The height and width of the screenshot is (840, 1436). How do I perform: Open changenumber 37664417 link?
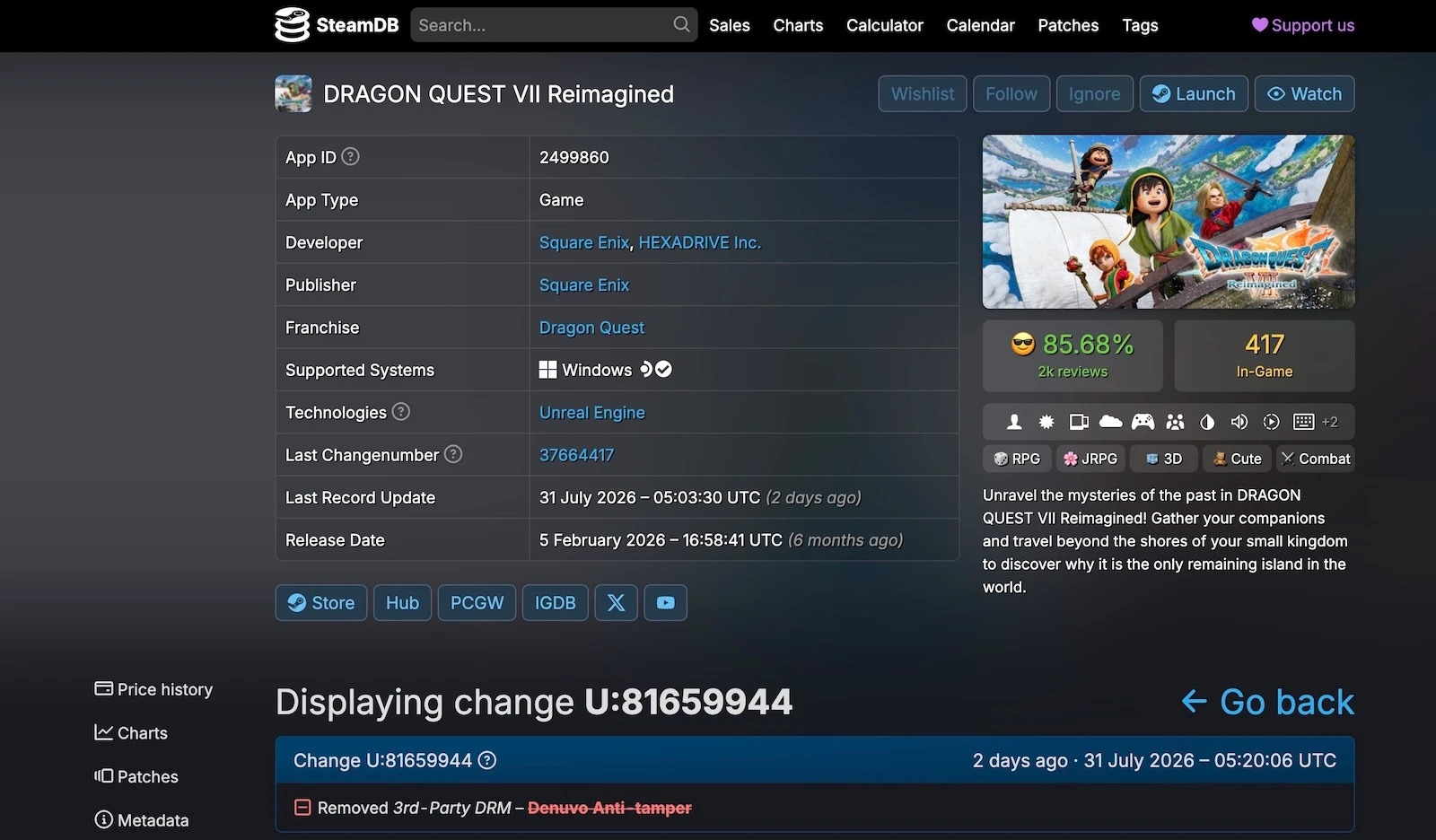point(576,455)
